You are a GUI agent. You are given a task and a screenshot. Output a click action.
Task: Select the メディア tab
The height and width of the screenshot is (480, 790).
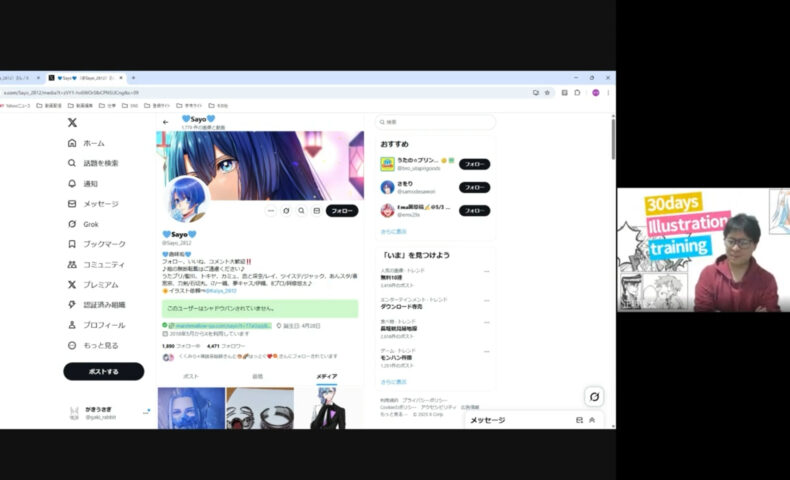coord(326,376)
